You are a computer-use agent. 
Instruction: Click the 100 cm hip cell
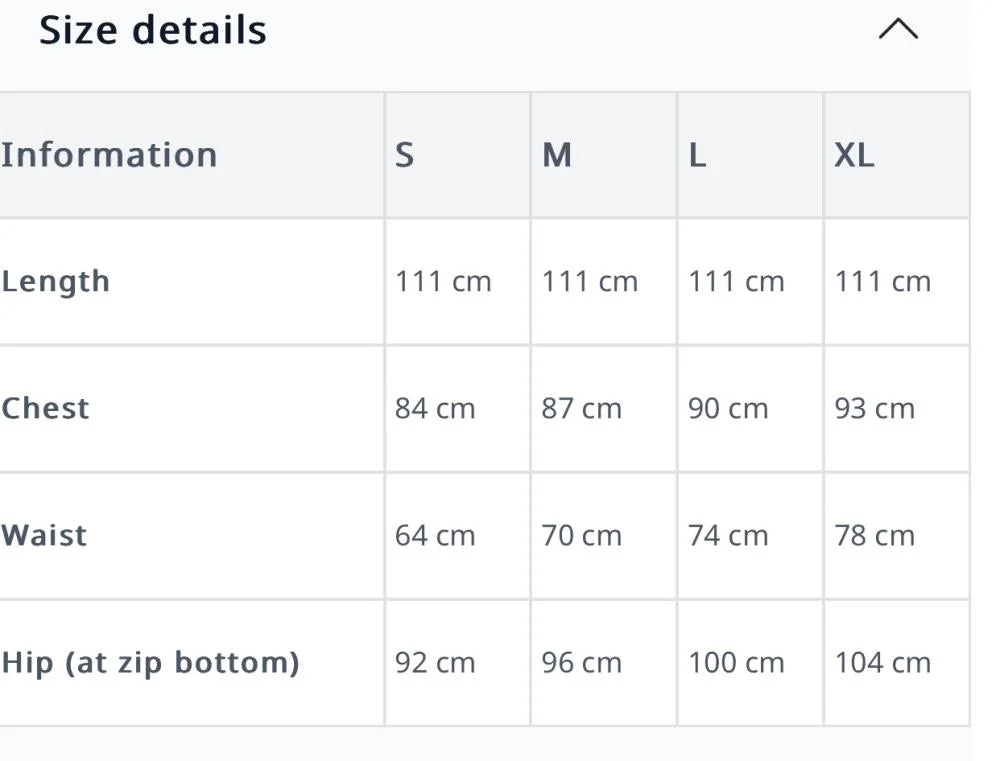pos(736,663)
